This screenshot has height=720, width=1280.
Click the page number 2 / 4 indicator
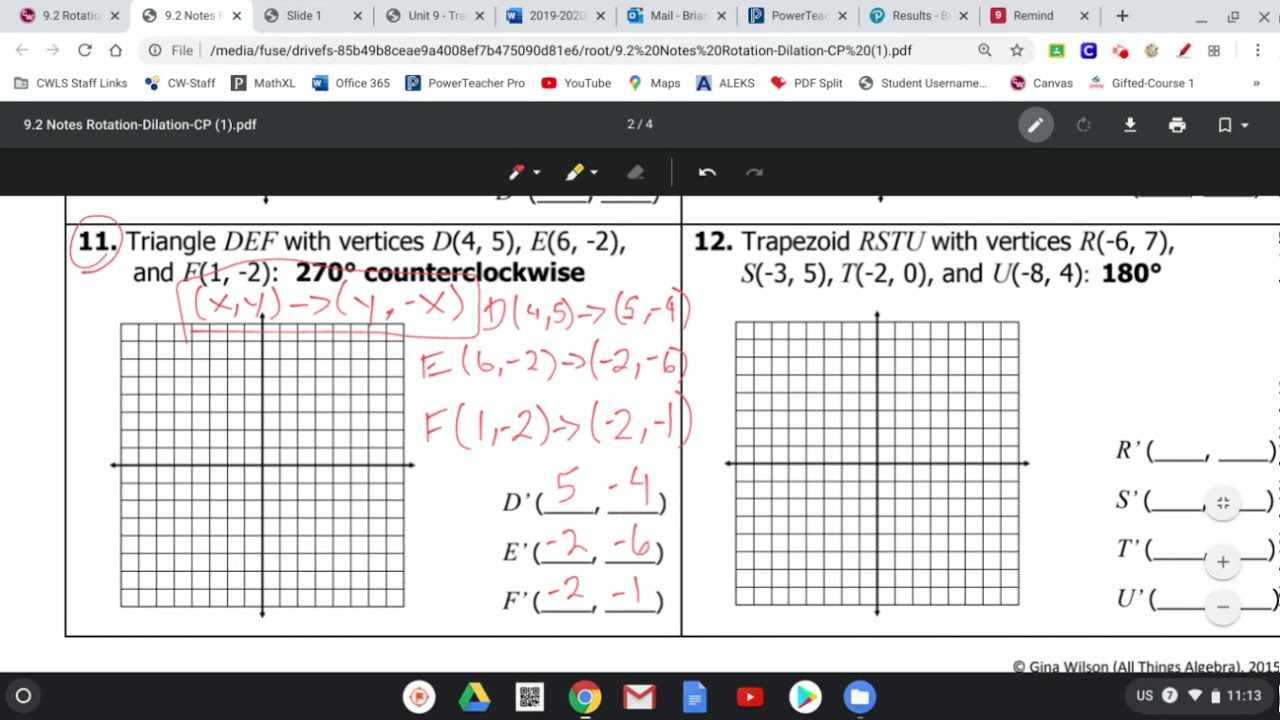pyautogui.click(x=640, y=124)
